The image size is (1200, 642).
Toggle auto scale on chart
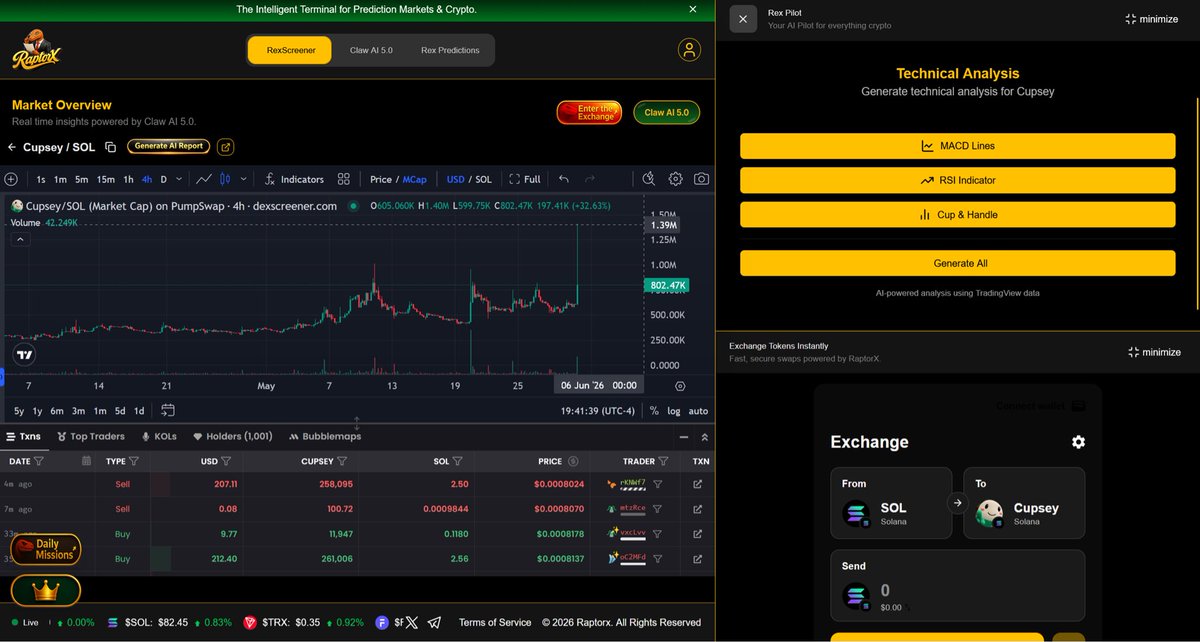698,410
